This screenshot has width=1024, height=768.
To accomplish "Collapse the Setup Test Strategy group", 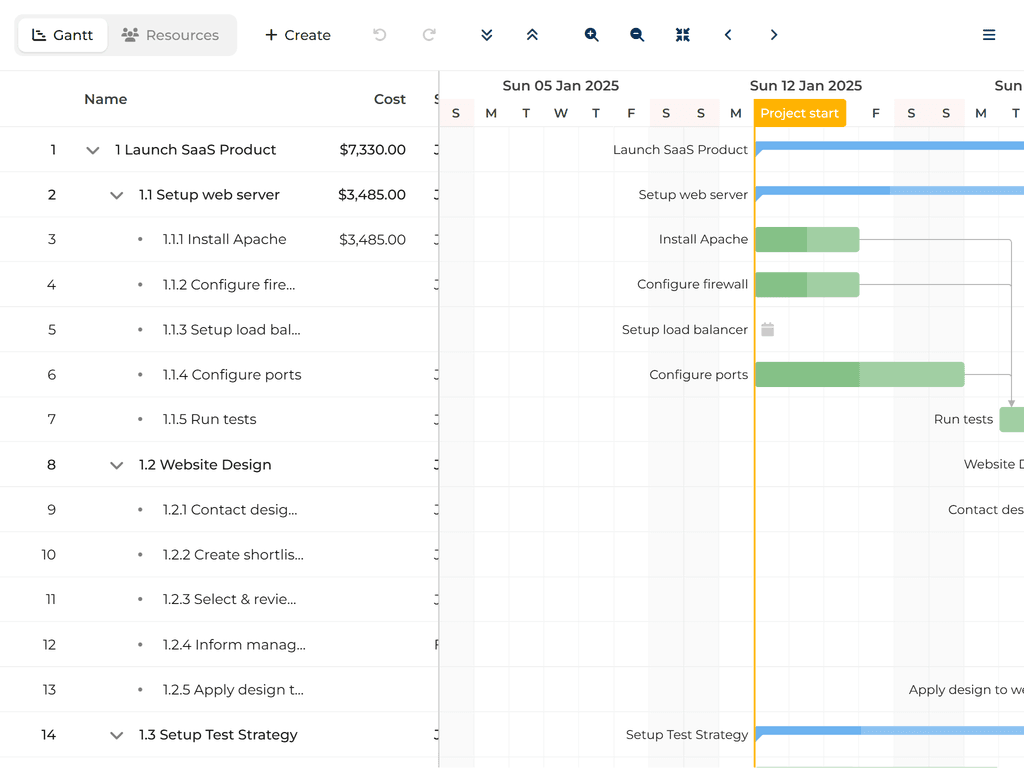I will click(x=117, y=735).
